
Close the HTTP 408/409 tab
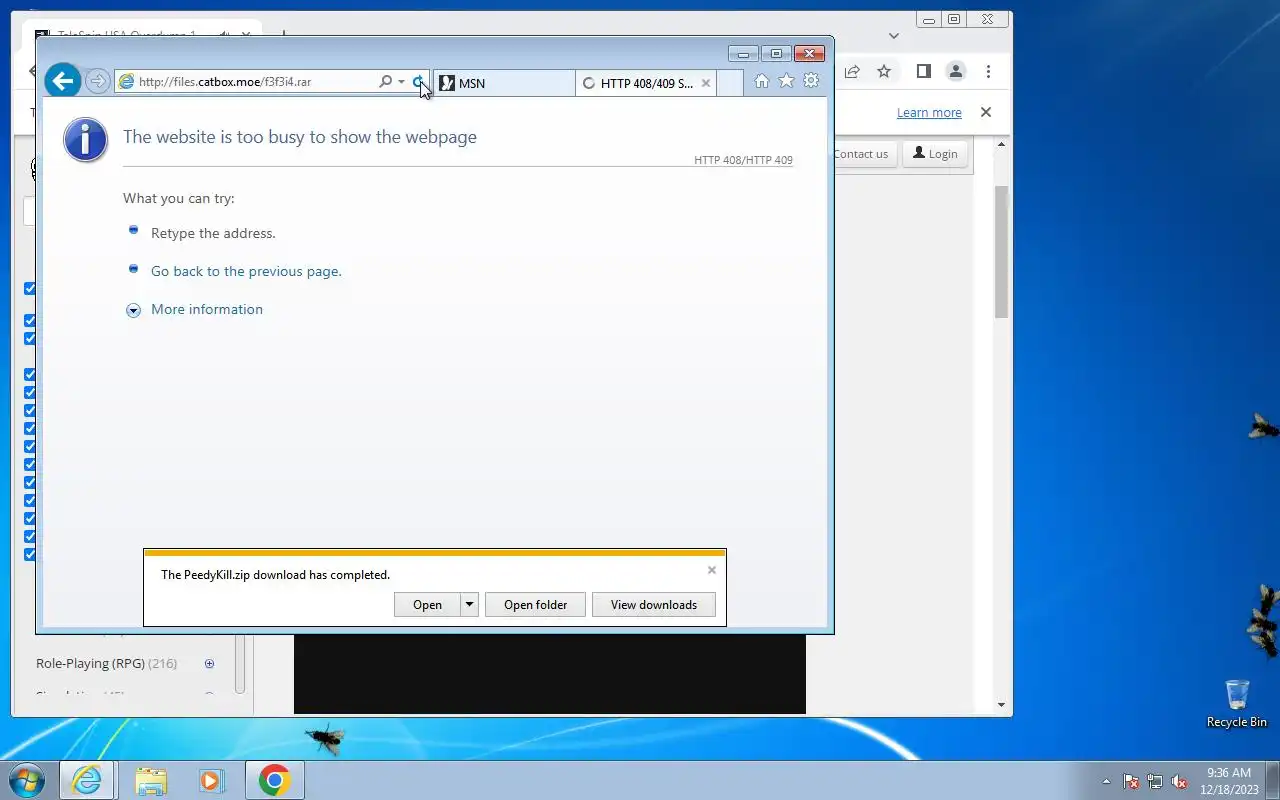coord(706,83)
